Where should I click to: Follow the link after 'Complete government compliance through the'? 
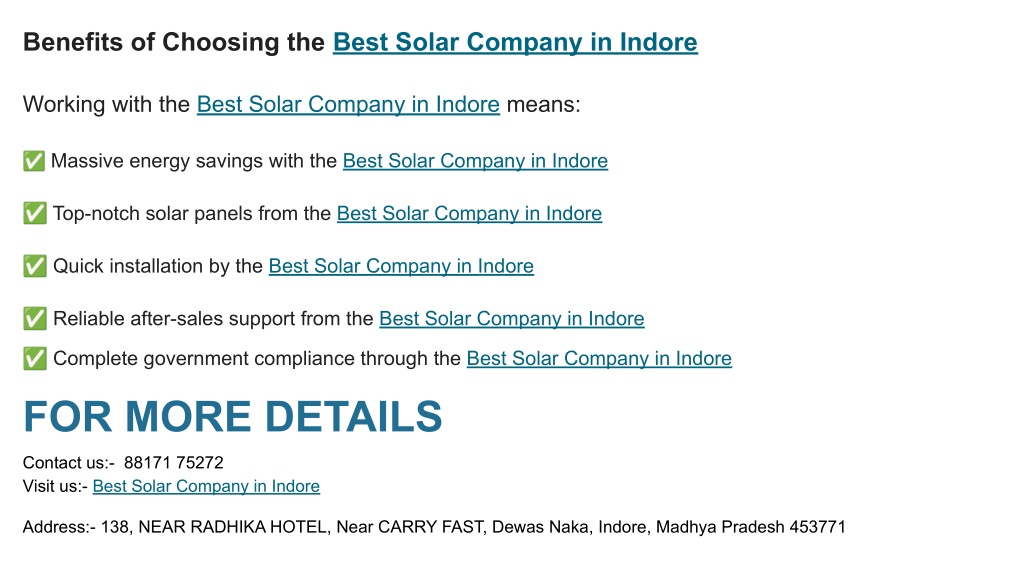599,359
